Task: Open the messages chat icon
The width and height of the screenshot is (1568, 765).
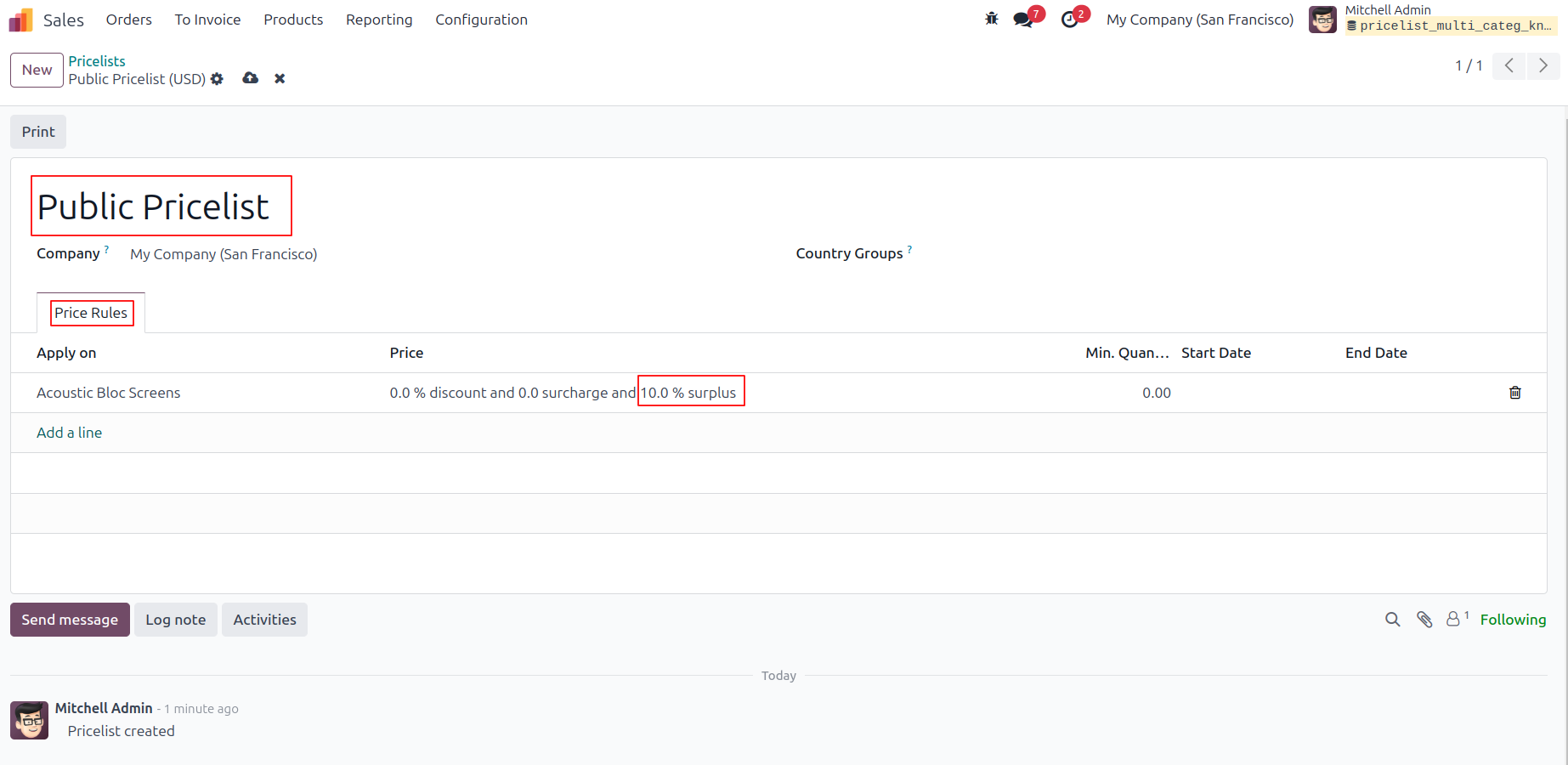Action: point(1024,20)
